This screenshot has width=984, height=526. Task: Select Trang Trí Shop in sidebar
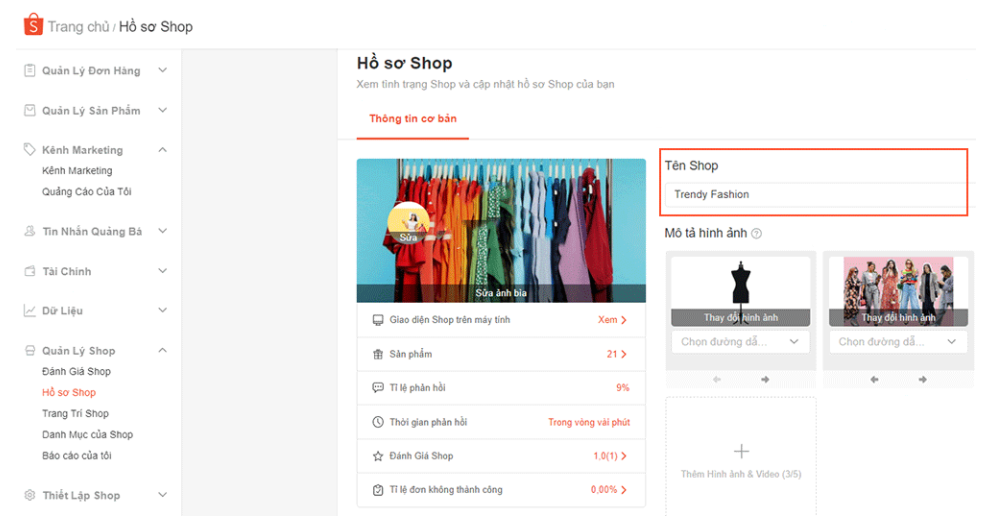pyautogui.click(x=75, y=414)
